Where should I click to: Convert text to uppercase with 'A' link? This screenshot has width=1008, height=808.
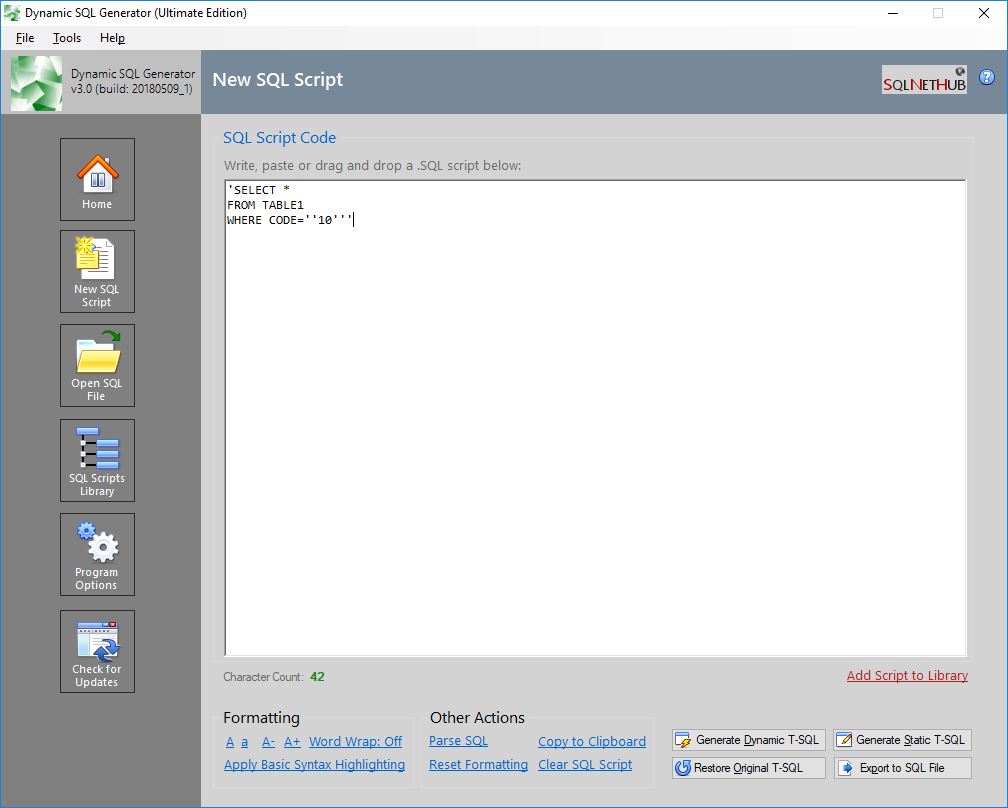click(x=230, y=742)
